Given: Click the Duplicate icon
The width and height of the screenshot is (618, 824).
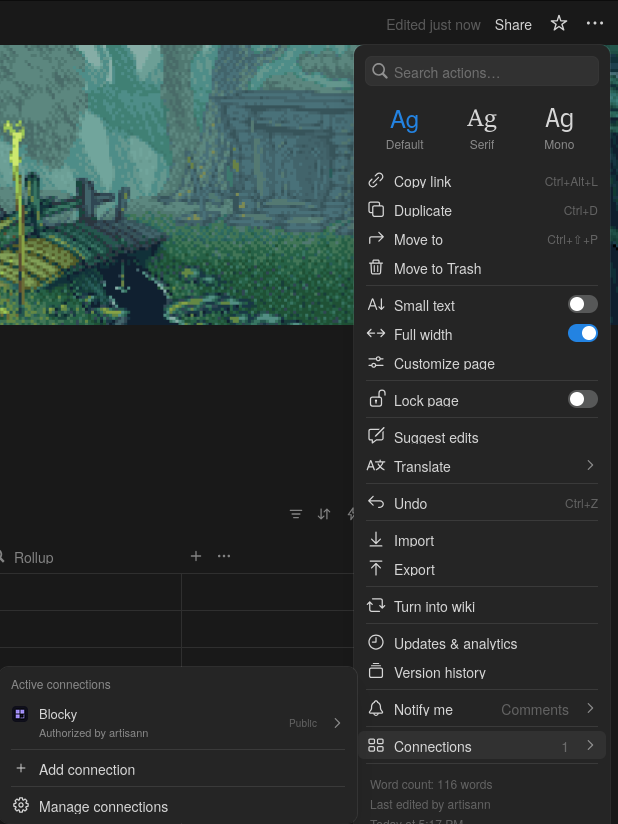Looking at the screenshot, I should pyautogui.click(x=376, y=209).
